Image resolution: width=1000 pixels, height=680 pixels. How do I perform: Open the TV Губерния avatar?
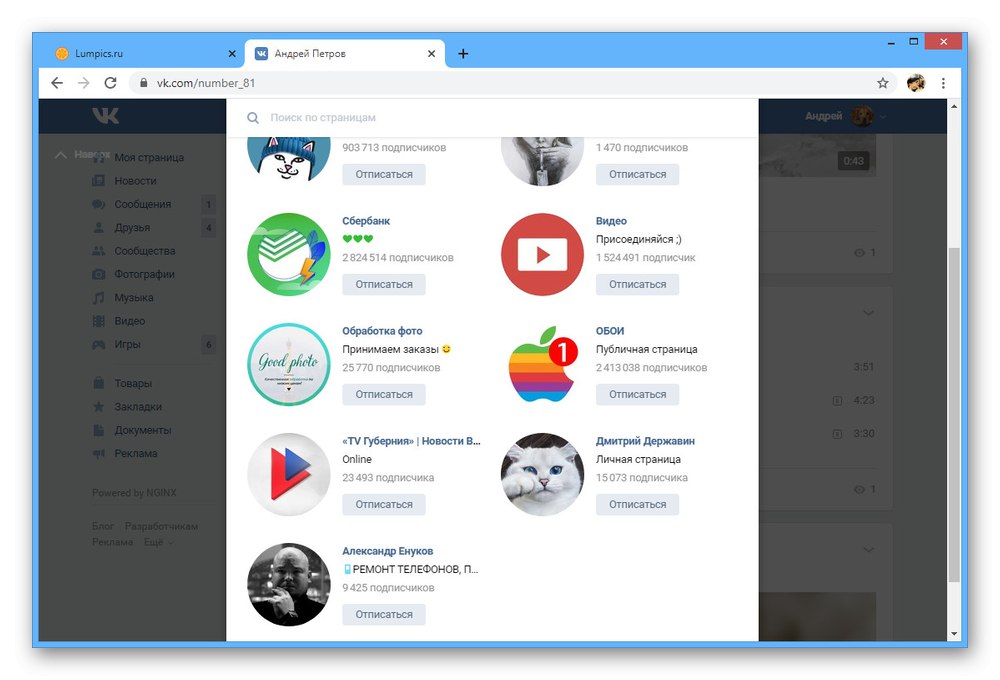289,475
